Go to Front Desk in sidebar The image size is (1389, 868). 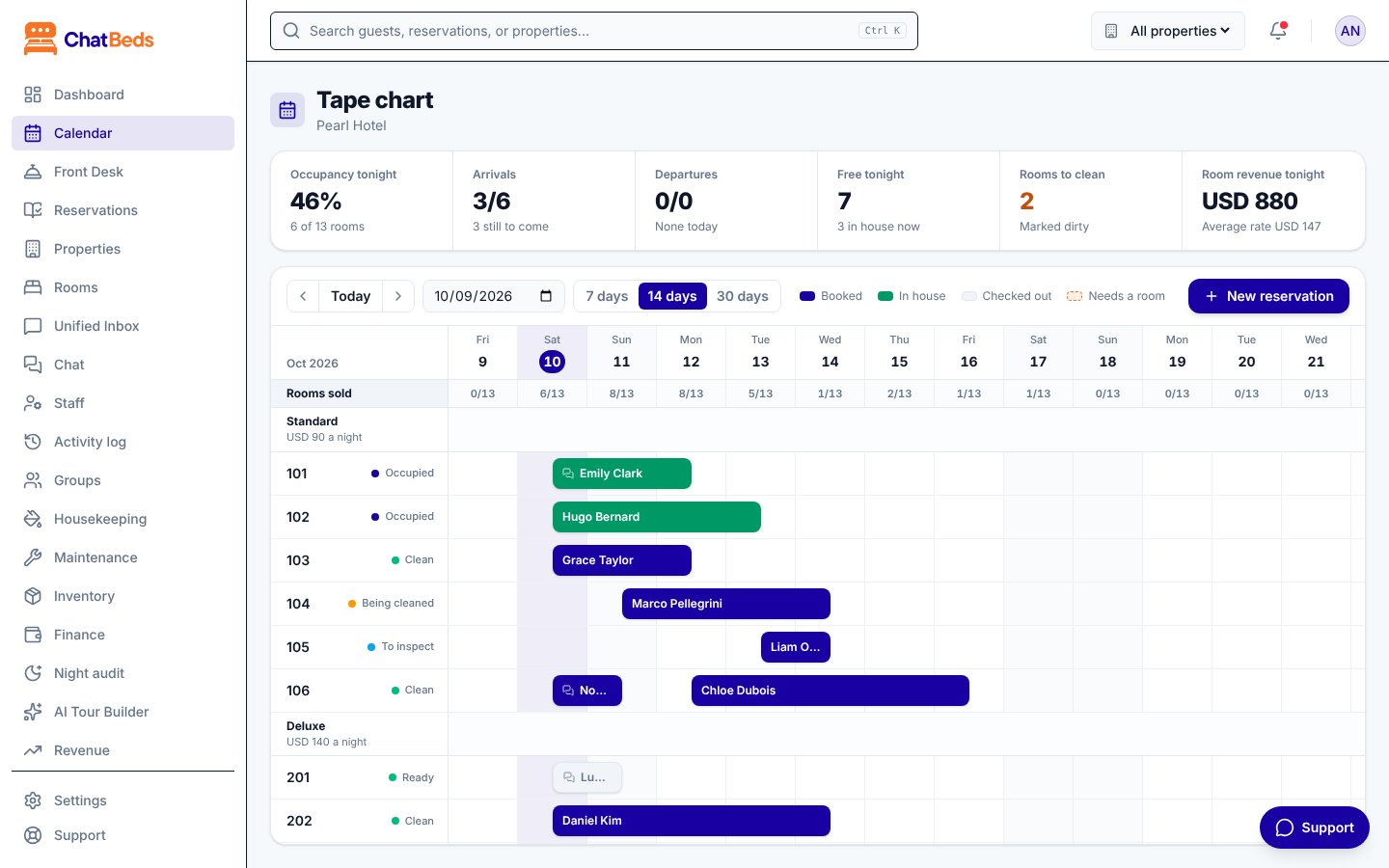pyautogui.click(x=123, y=172)
